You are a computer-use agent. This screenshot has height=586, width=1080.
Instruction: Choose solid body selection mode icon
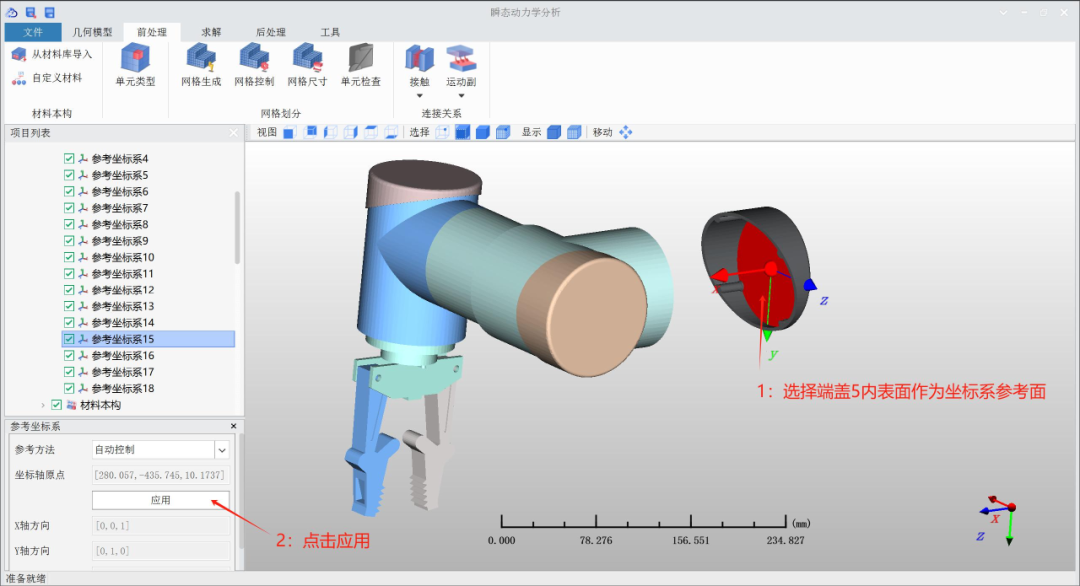(x=483, y=132)
